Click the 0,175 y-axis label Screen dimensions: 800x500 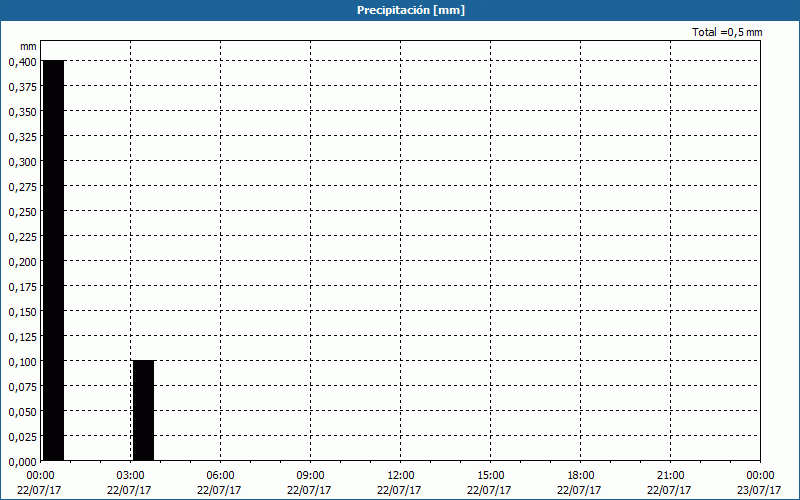click(x=22, y=287)
